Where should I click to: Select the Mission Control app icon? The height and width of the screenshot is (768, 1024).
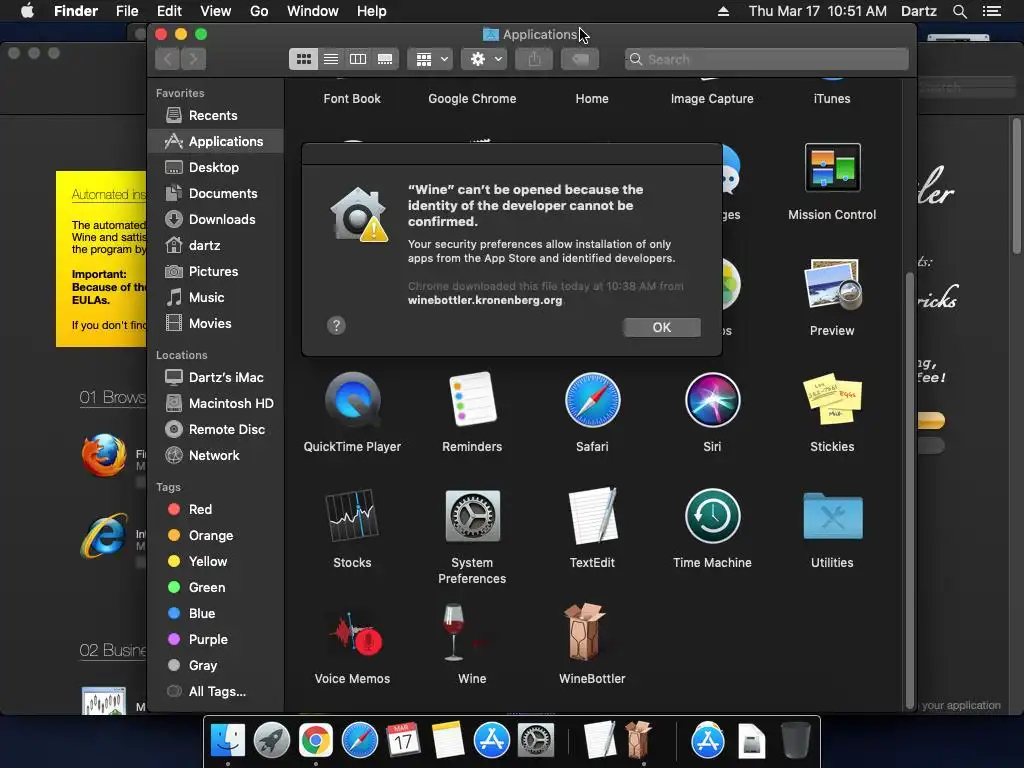(x=832, y=167)
